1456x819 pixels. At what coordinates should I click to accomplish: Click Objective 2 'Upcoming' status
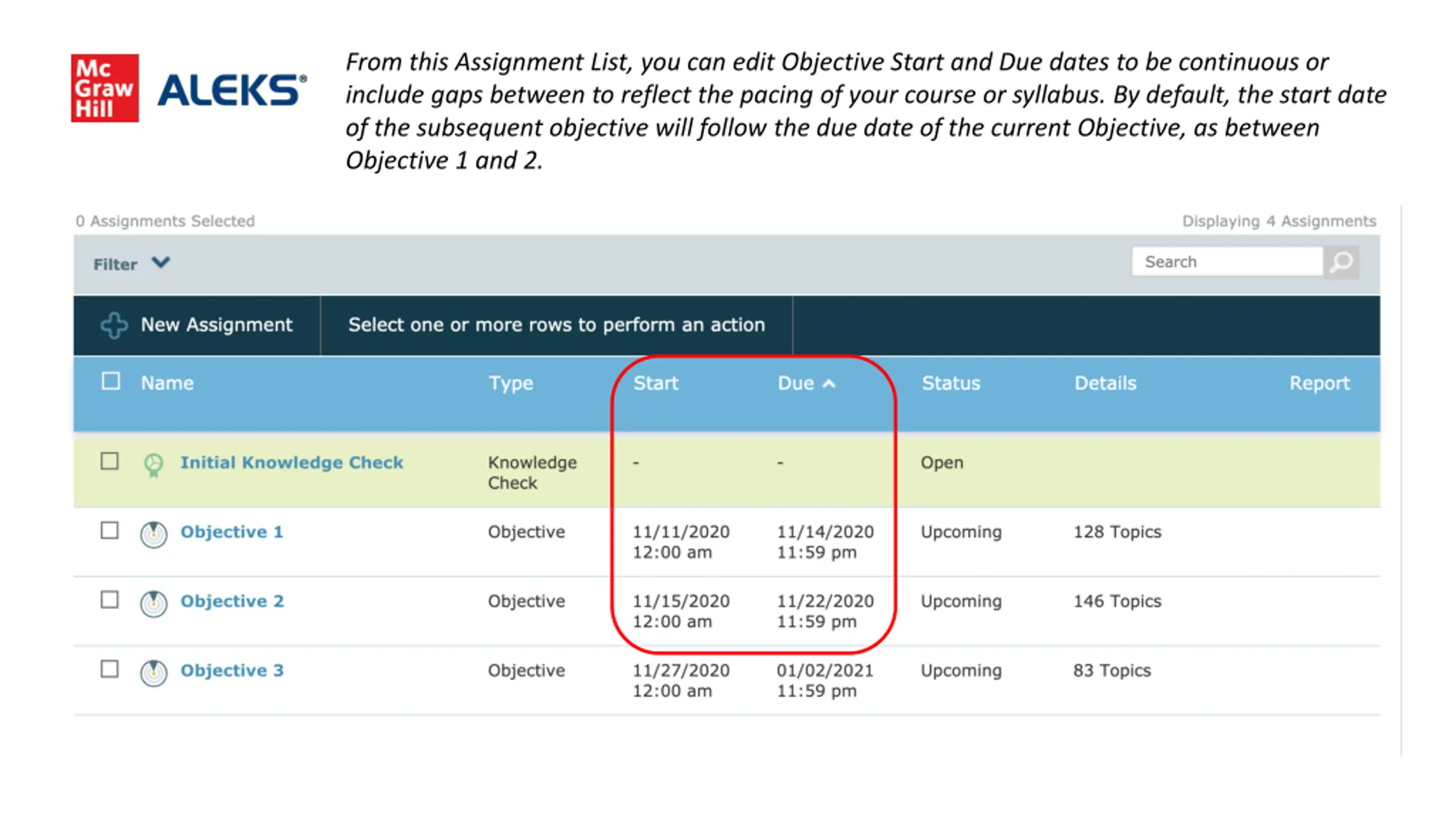(961, 602)
